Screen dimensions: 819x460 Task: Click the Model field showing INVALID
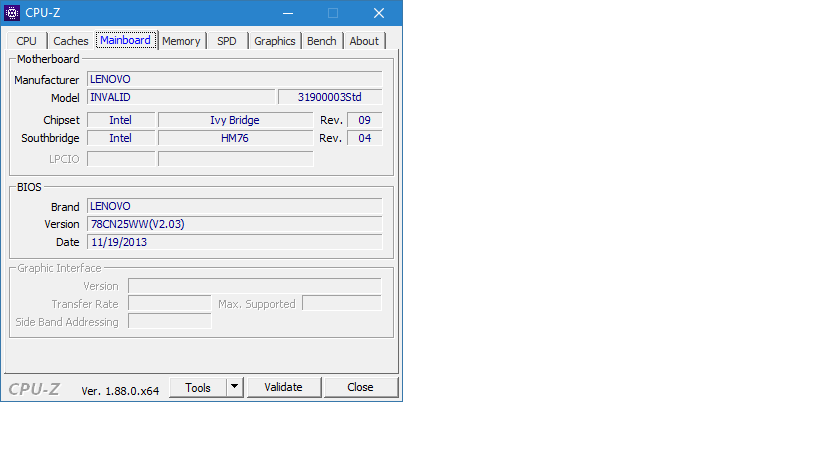tap(181, 97)
